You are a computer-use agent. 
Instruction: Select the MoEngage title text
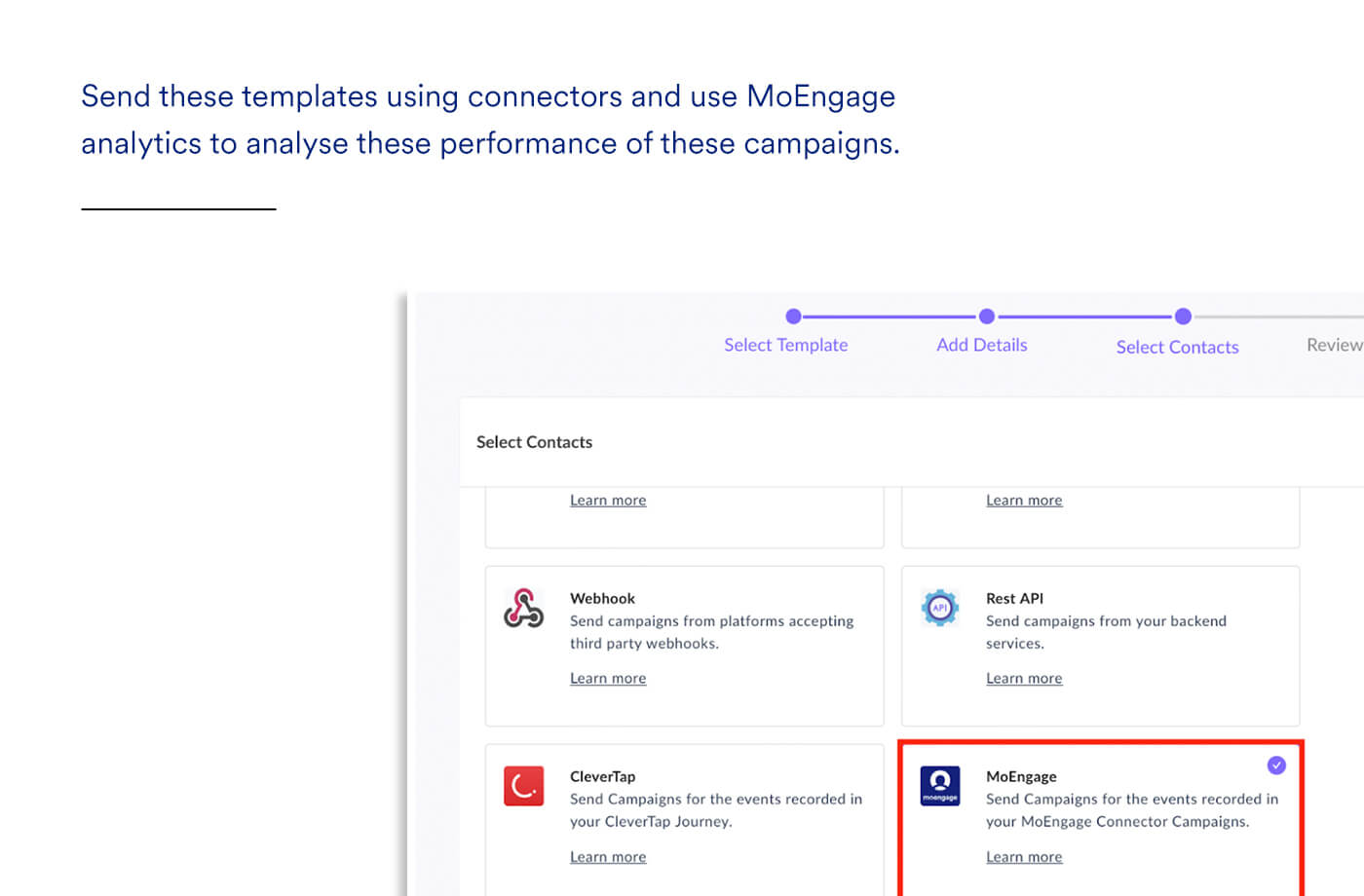[1021, 776]
